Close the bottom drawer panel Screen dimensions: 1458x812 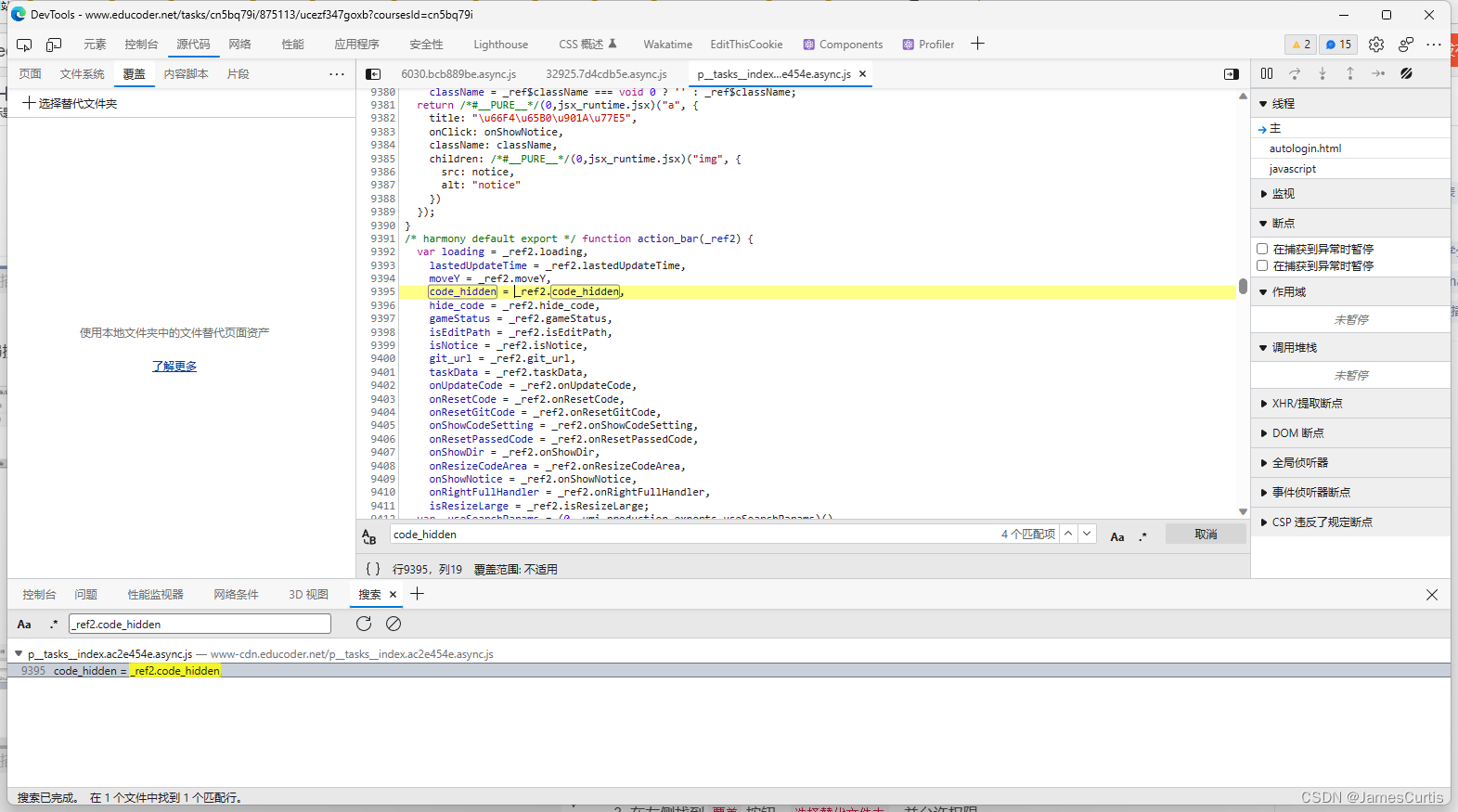[x=1432, y=595]
